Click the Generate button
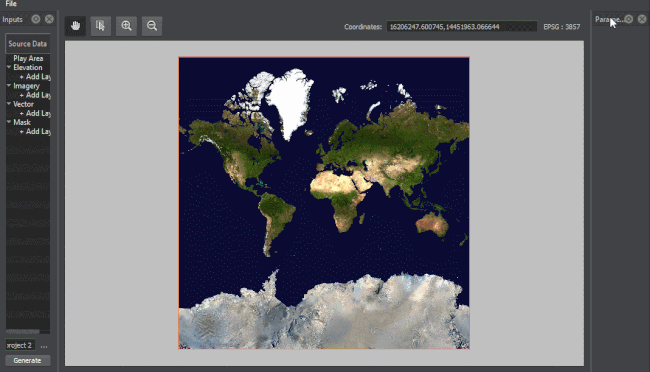650x372 pixels. tap(27, 360)
